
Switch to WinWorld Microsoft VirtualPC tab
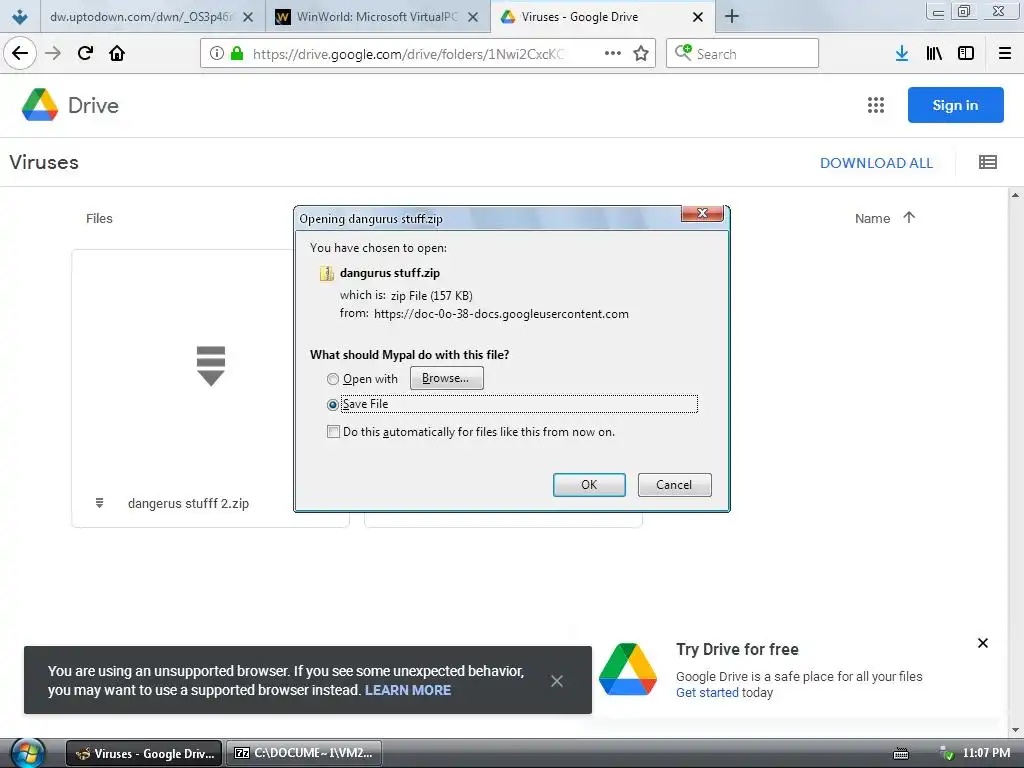tap(377, 17)
